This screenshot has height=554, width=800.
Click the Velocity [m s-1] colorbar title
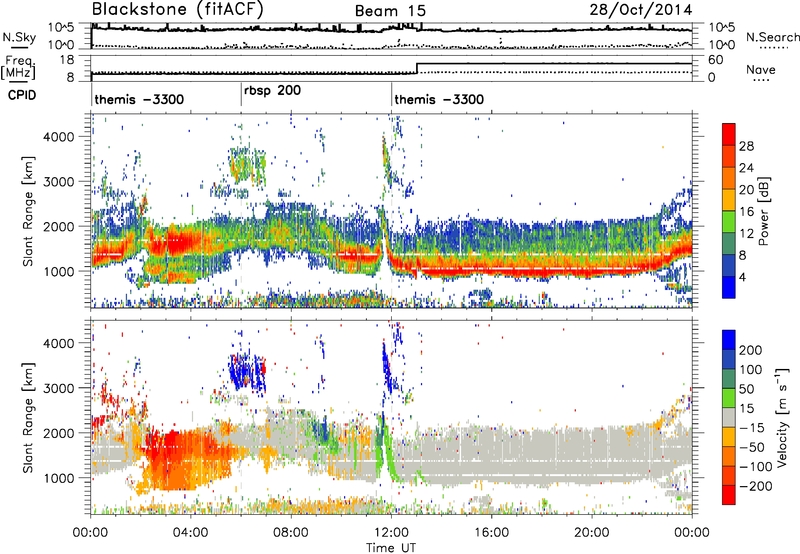tap(781, 417)
